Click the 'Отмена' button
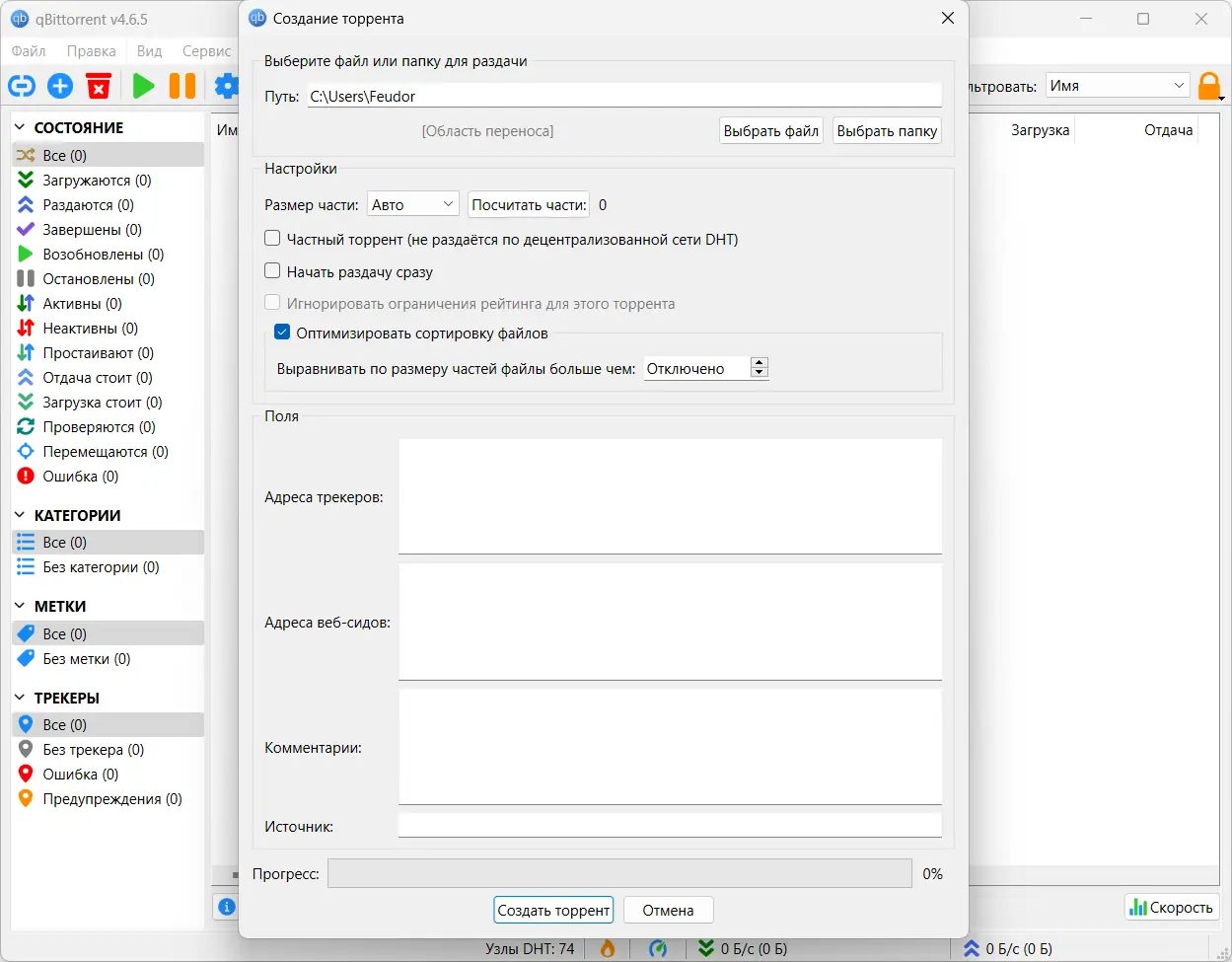The image size is (1232, 962). tap(668, 911)
